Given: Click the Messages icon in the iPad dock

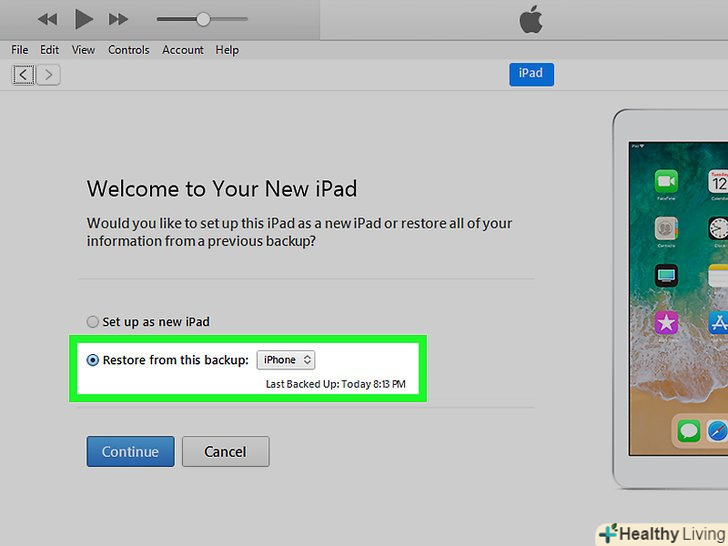Looking at the screenshot, I should pyautogui.click(x=689, y=430).
